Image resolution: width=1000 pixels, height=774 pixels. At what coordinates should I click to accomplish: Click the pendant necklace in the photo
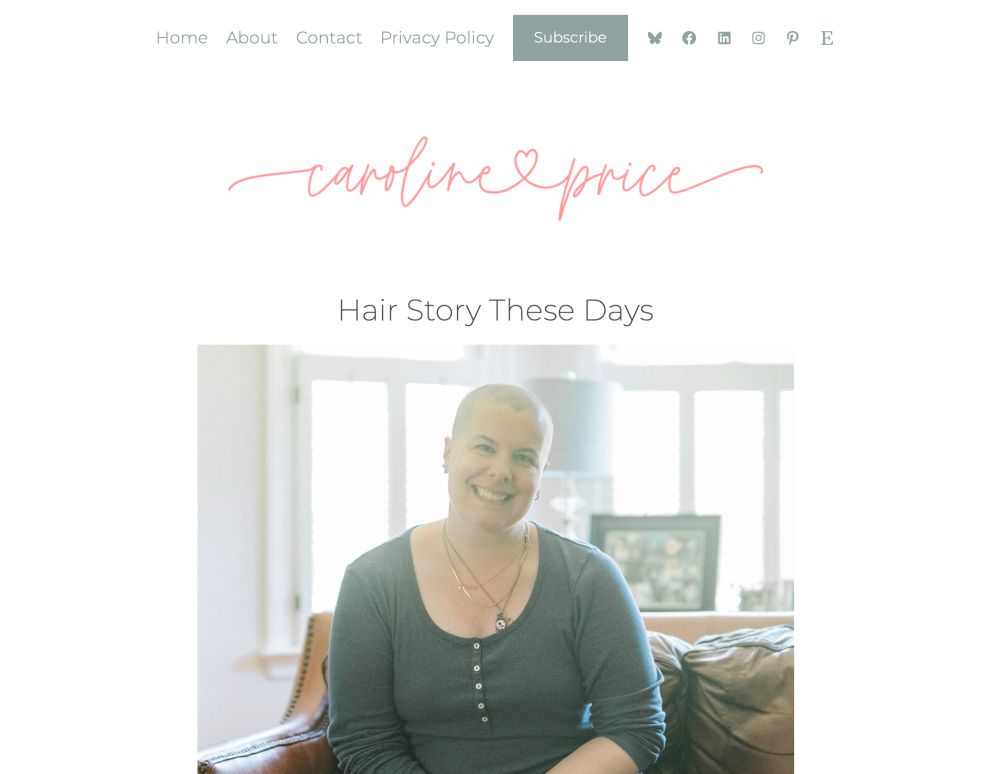click(501, 619)
